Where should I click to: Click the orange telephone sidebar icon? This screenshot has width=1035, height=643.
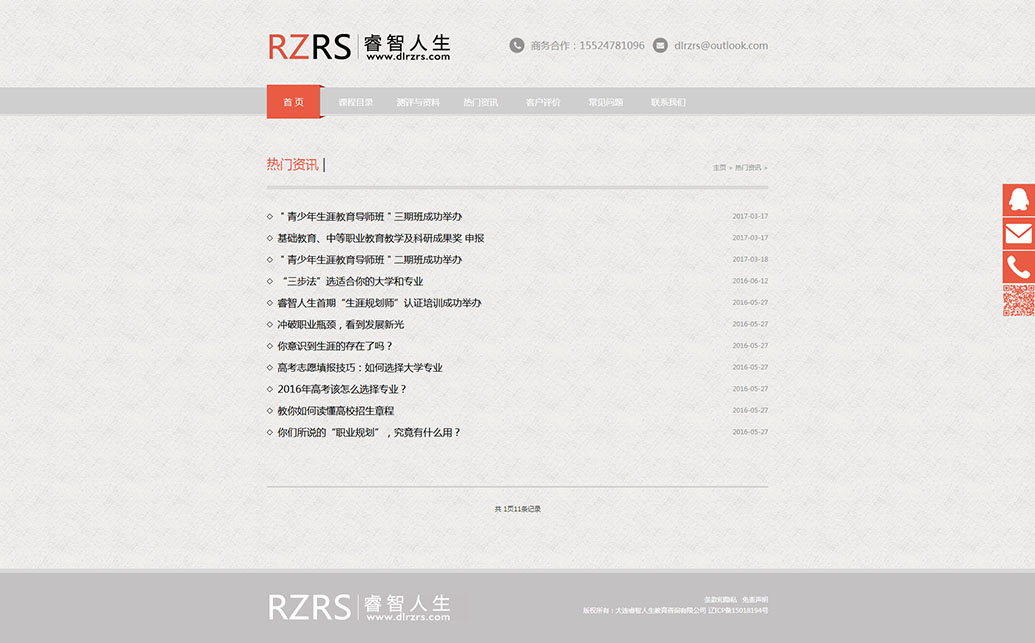(1018, 267)
